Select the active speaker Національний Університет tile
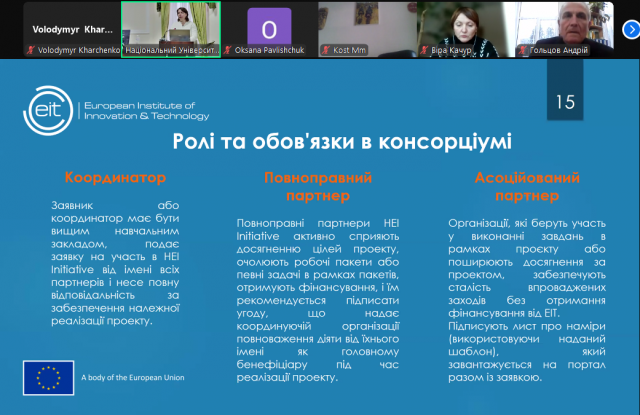Image resolution: width=640 pixels, height=415 pixels. [x=171, y=29]
